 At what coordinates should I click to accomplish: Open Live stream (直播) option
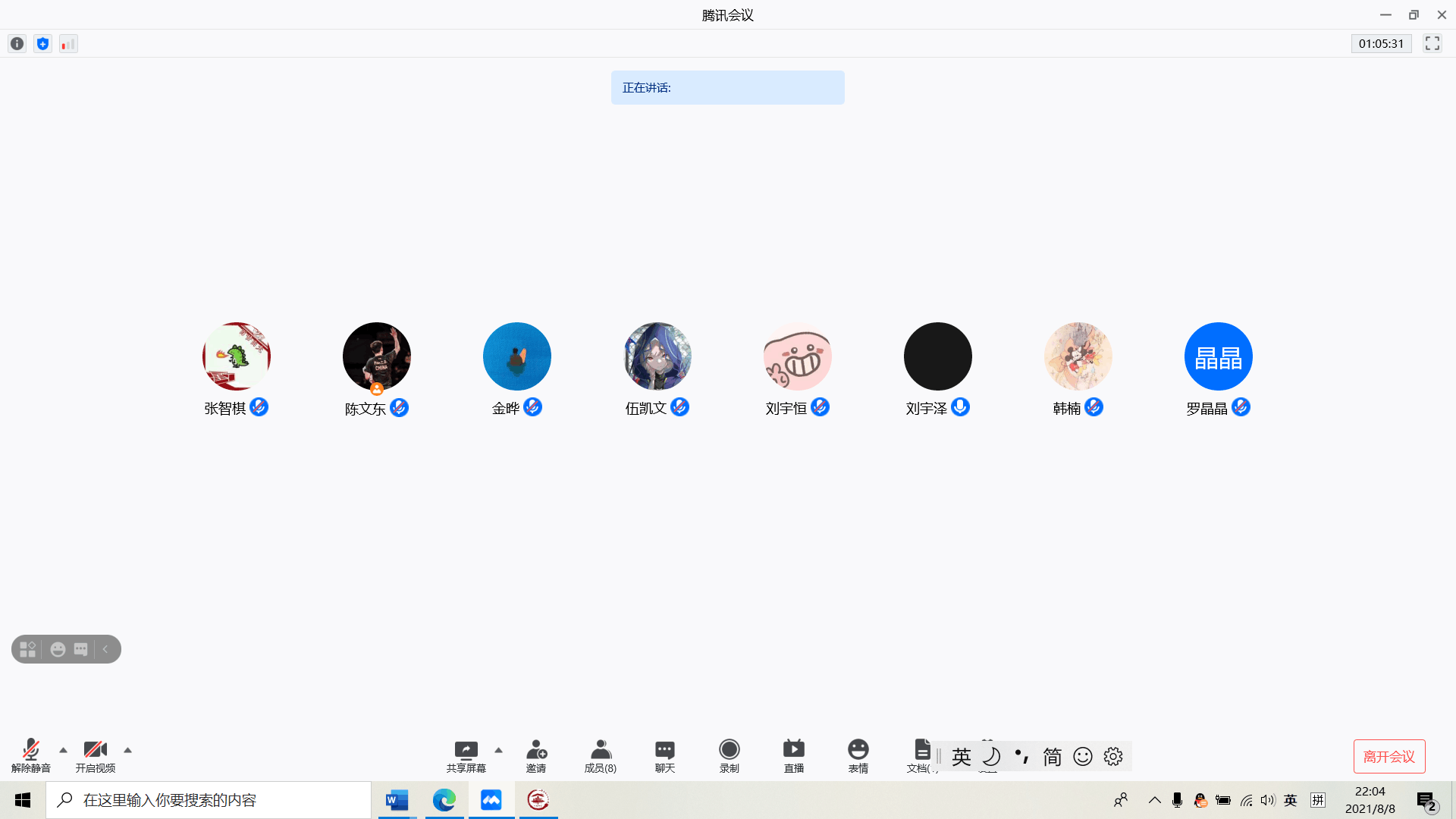pyautogui.click(x=793, y=755)
